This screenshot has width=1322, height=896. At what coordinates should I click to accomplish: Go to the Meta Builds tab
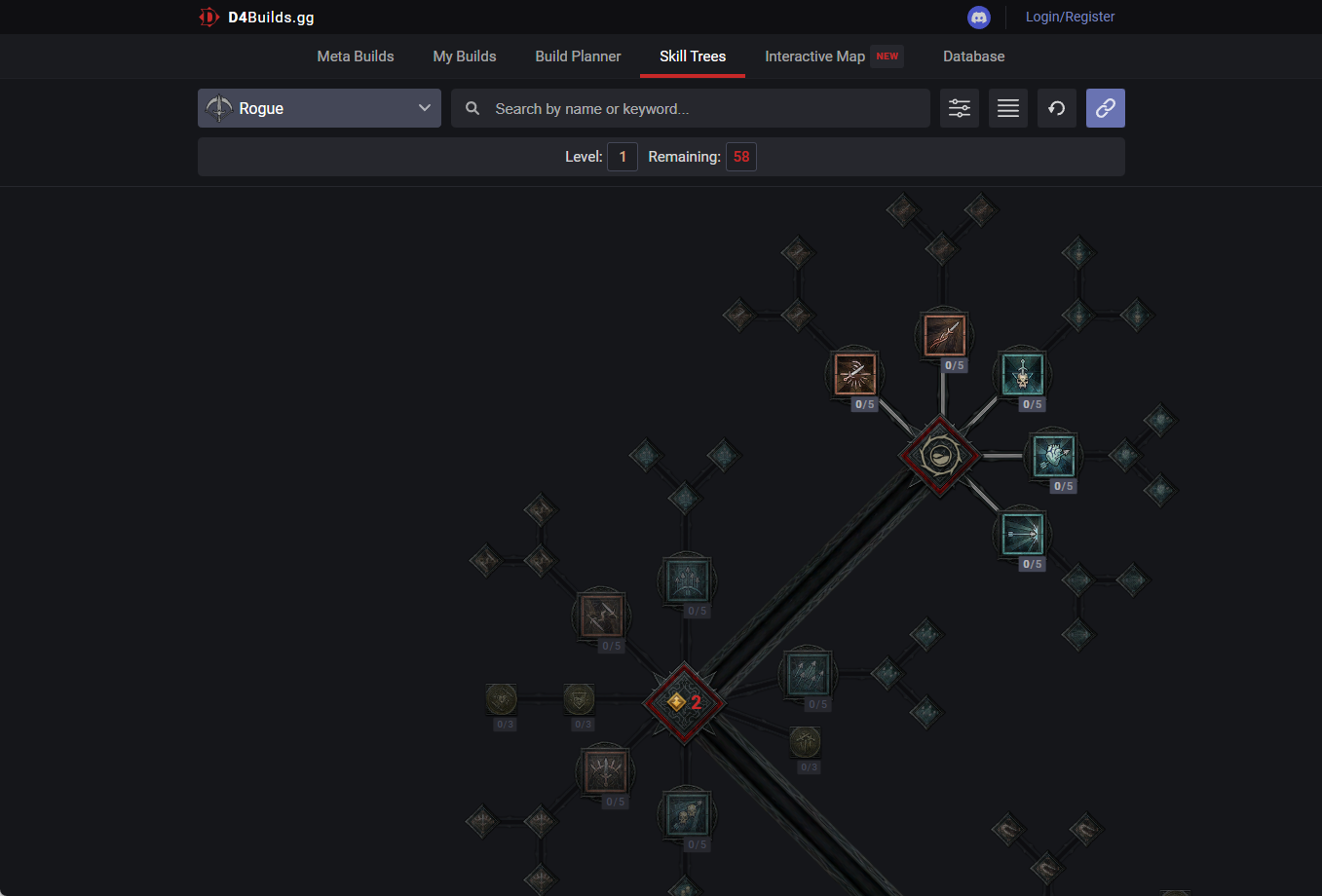click(356, 56)
